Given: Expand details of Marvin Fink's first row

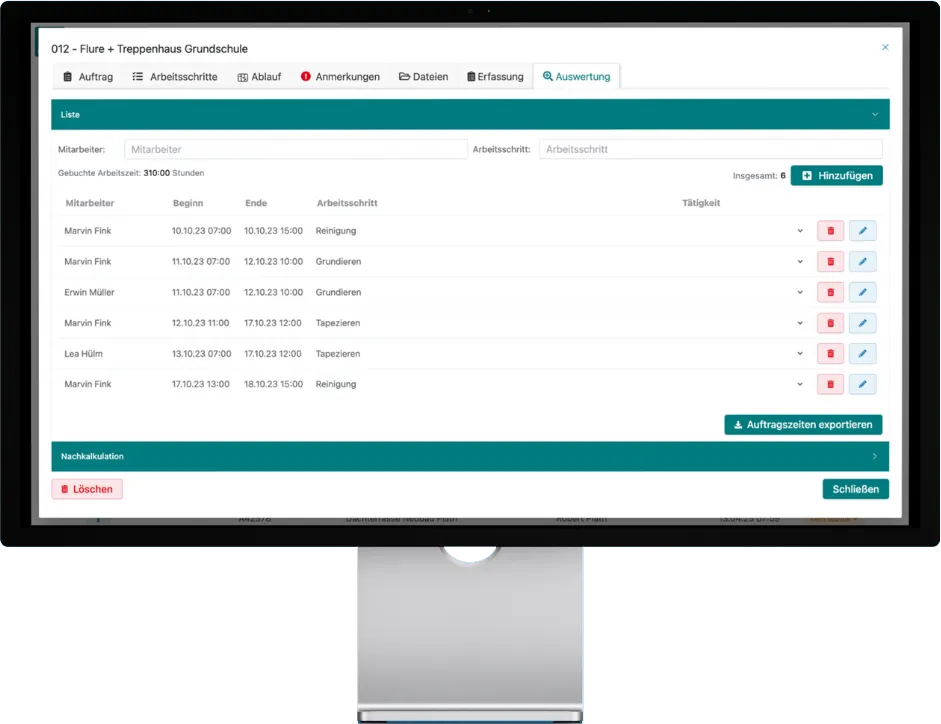Looking at the screenshot, I should [800, 231].
